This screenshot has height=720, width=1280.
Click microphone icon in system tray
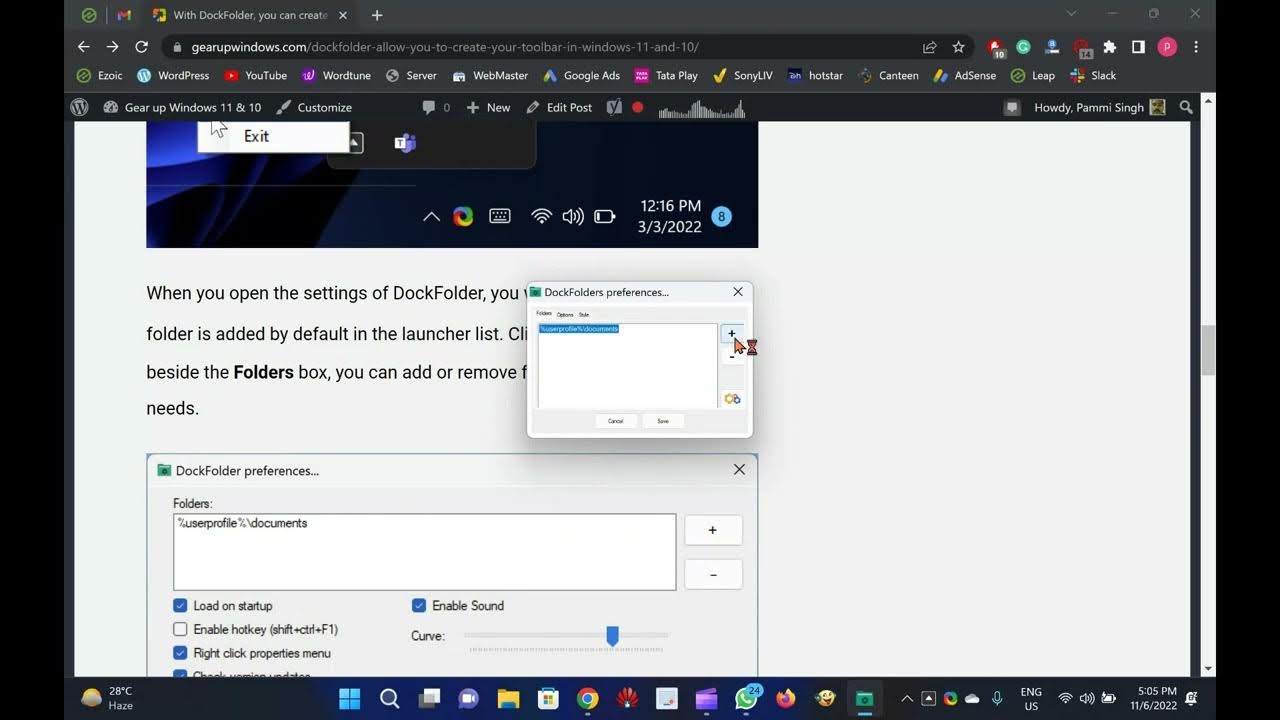[x=997, y=698]
